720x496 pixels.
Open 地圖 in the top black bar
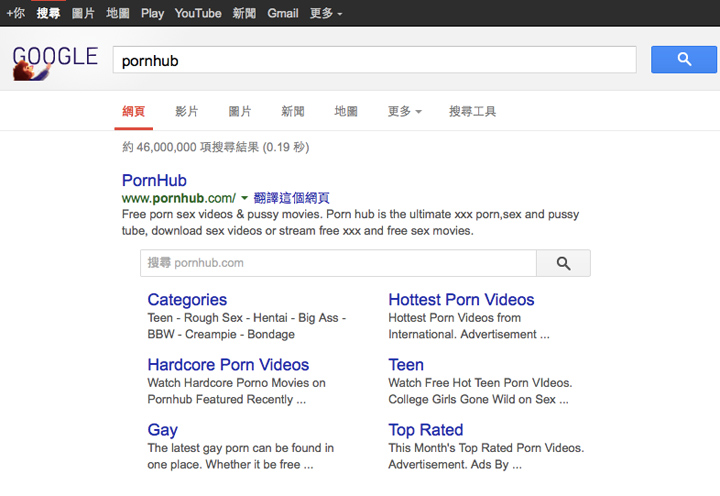tap(118, 13)
